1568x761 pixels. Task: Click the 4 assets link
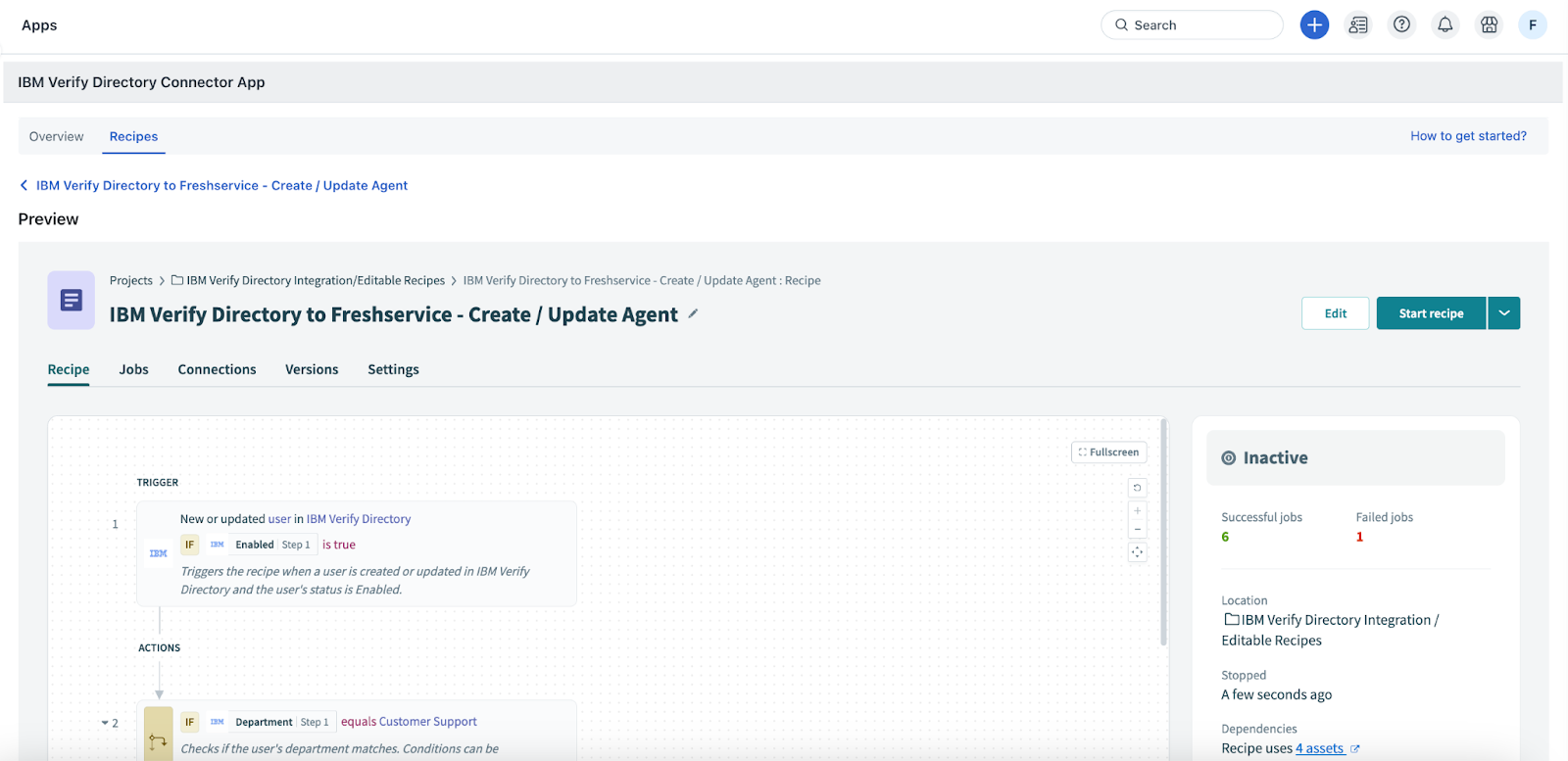1320,749
